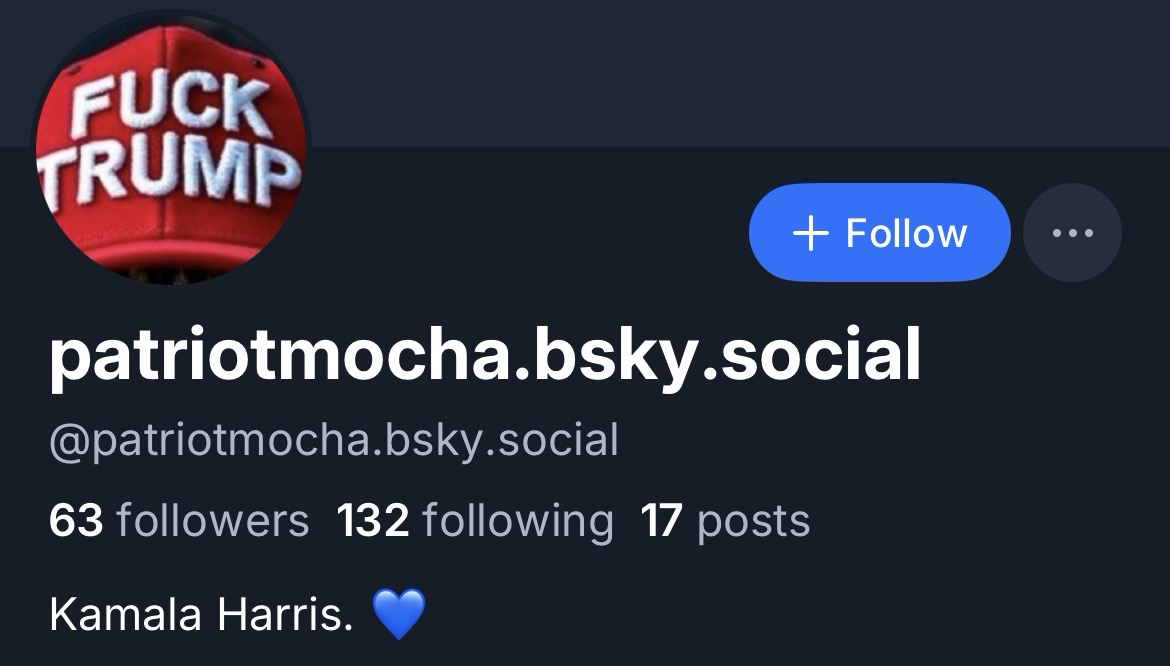Click the word followers in stats row
This screenshot has height=666, width=1170.
(213, 521)
